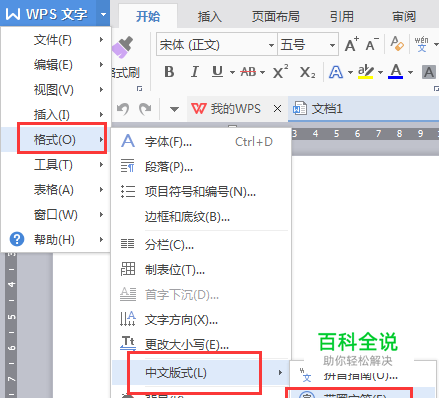
Task: Switch to the 插入 ribbon tab
Action: click(209, 16)
